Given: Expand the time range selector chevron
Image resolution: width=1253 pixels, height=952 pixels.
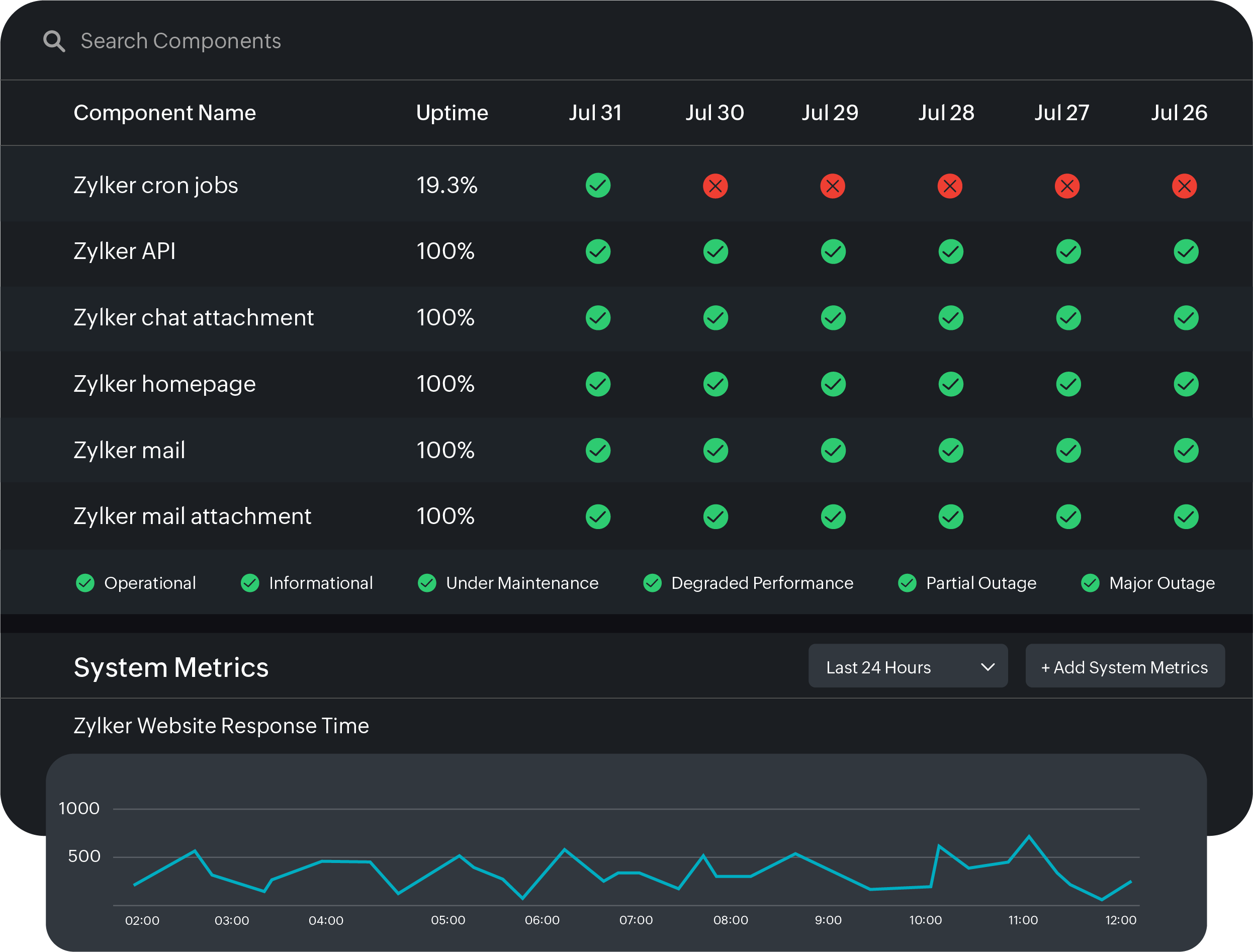Looking at the screenshot, I should click(x=988, y=666).
